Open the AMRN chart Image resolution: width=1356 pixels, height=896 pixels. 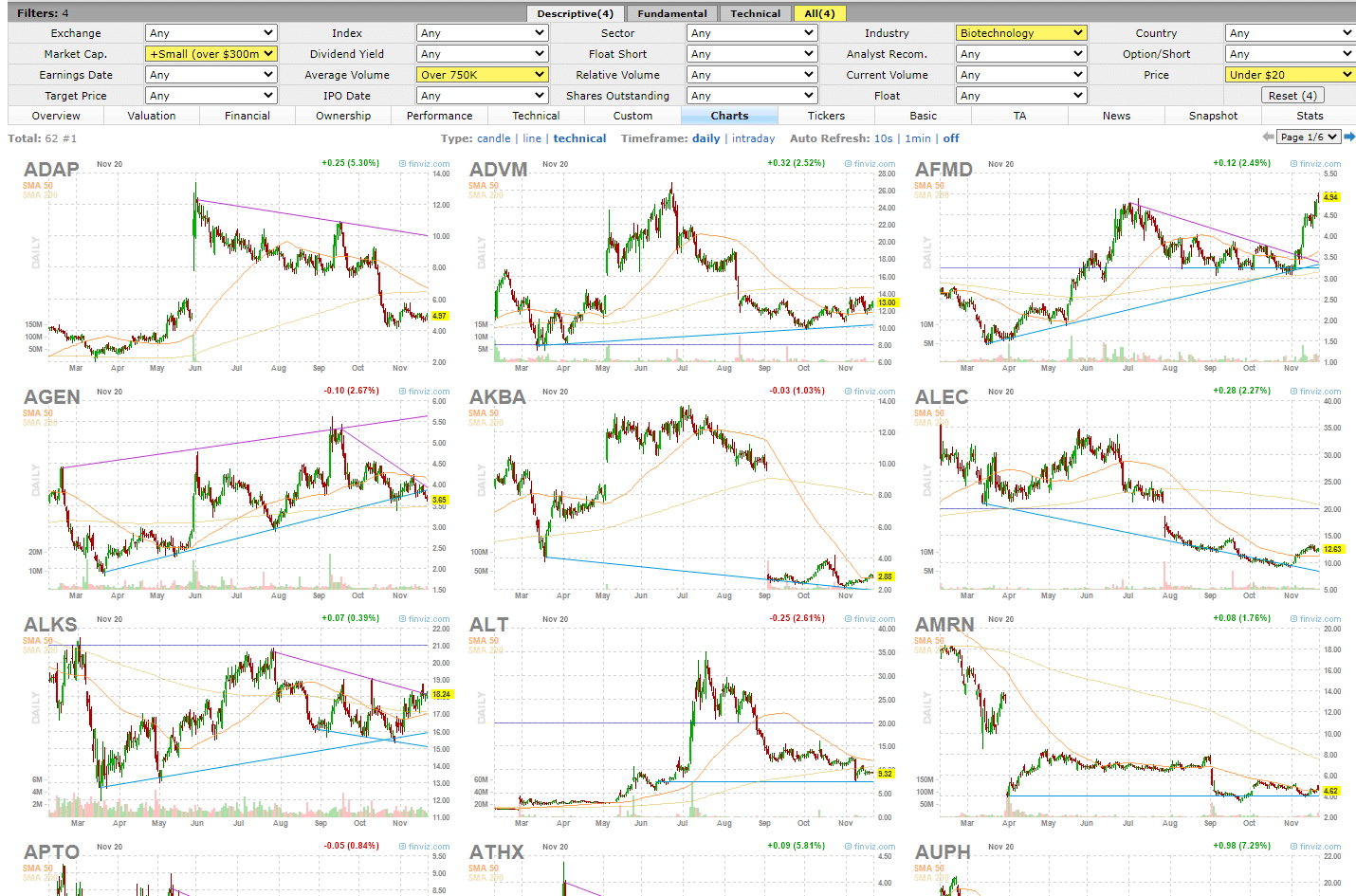click(x=1127, y=721)
